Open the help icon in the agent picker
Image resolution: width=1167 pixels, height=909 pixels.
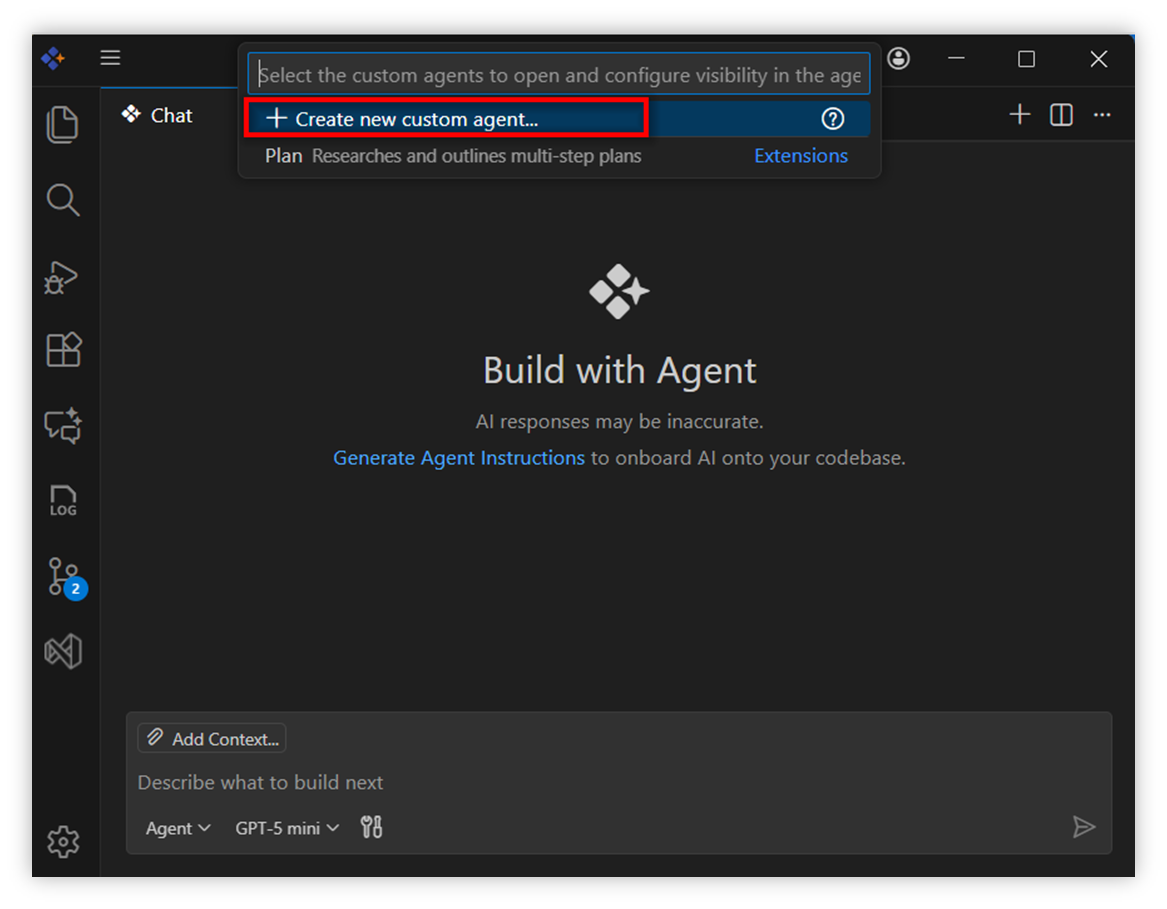click(833, 119)
